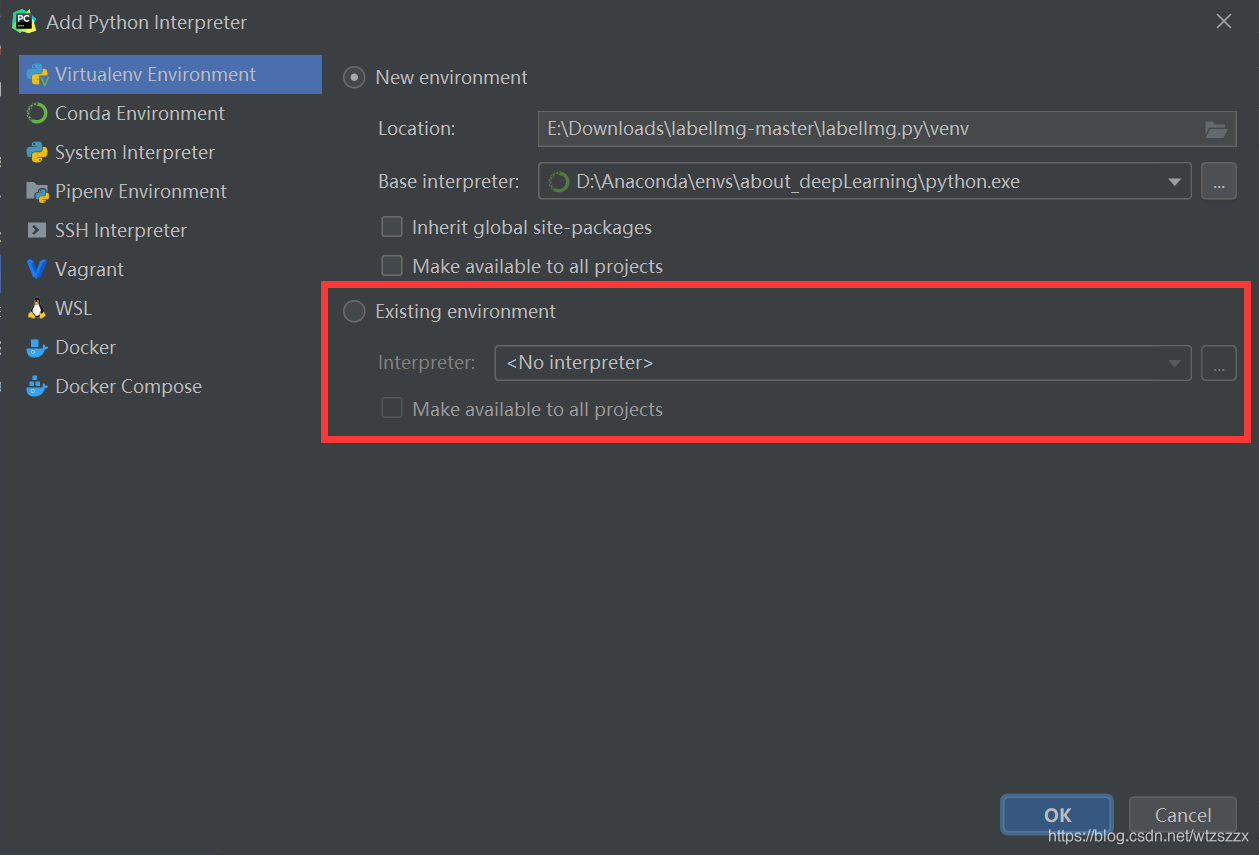Close the Add Python Interpreter dialog

point(1223,21)
